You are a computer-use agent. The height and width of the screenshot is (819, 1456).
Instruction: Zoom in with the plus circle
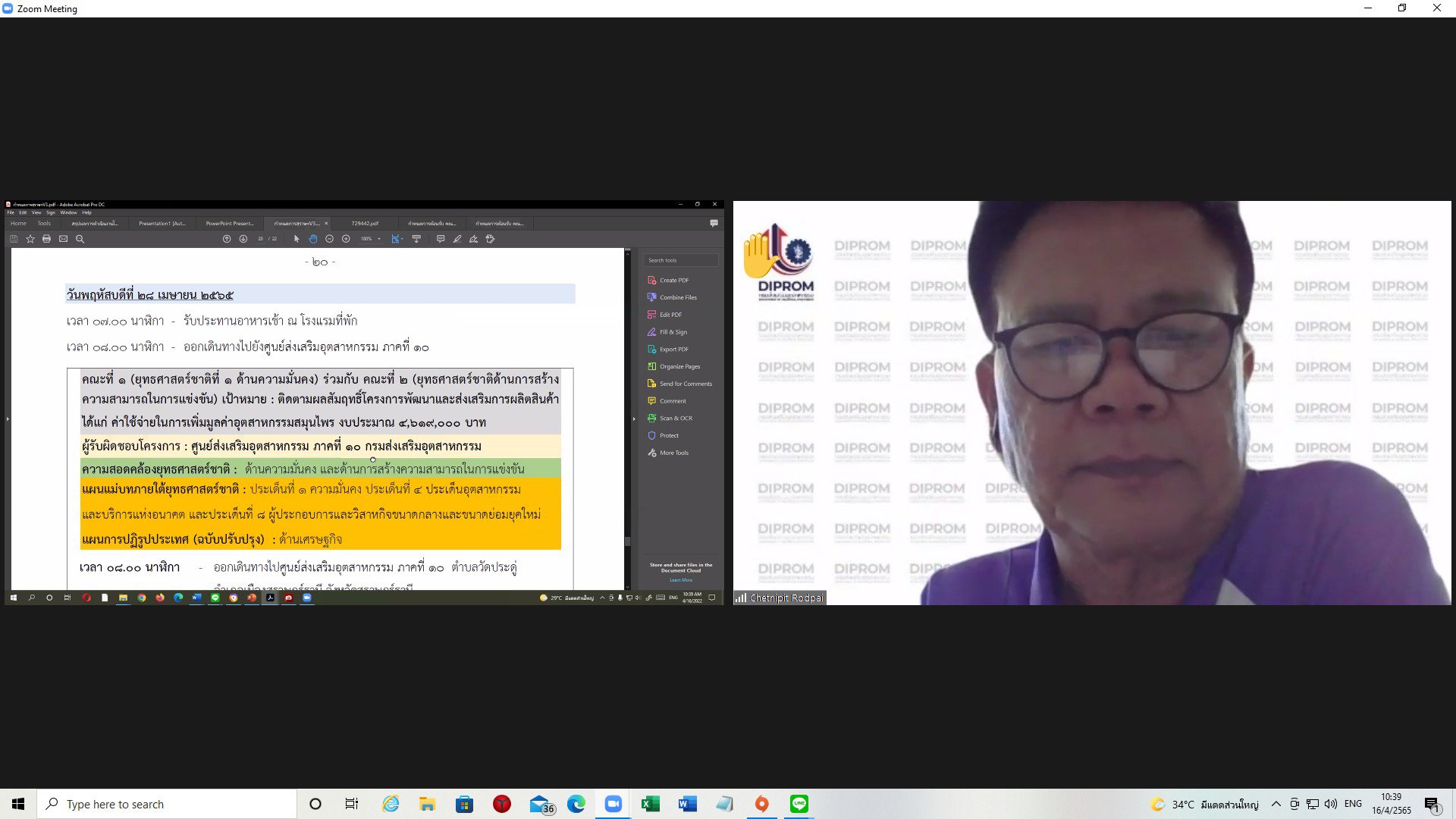(346, 239)
